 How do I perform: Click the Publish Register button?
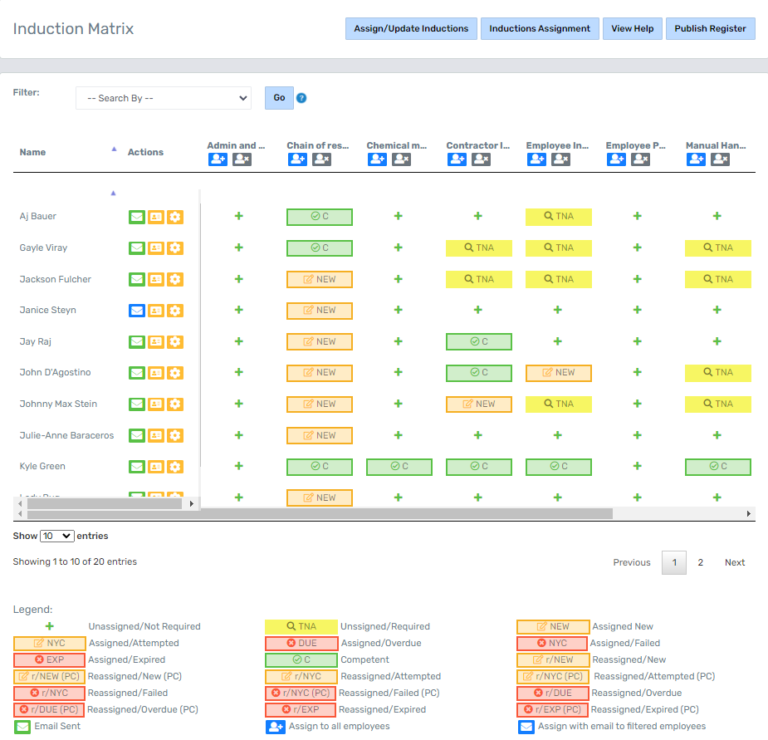(710, 29)
